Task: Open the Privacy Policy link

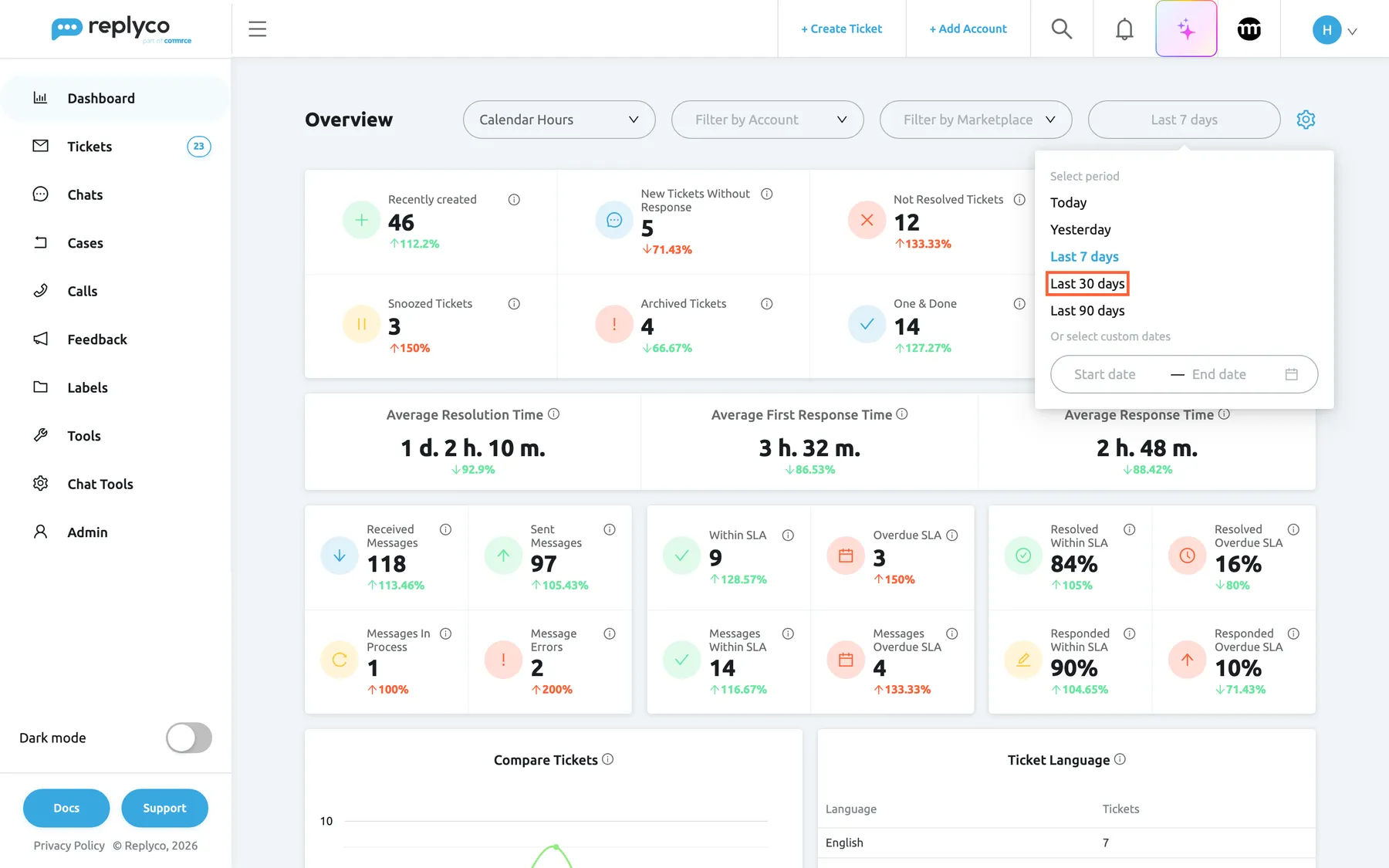Action: click(69, 846)
